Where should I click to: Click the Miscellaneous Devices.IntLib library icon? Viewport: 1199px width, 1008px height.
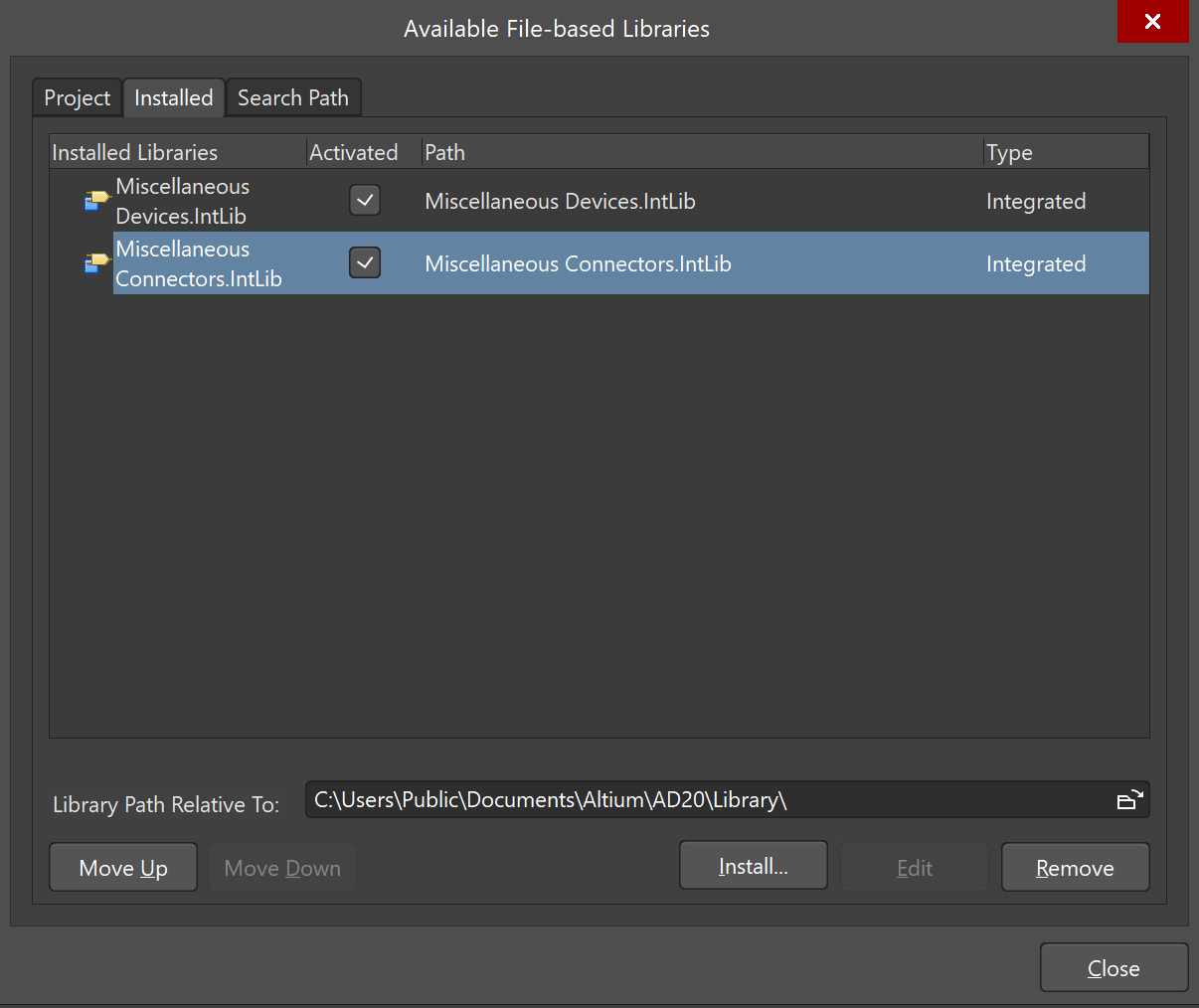[96, 201]
